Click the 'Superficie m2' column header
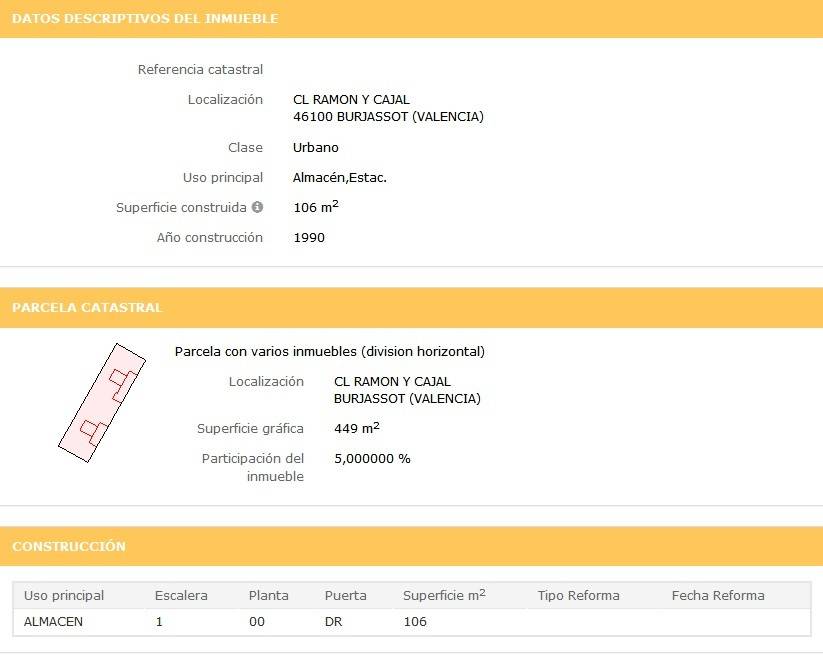The height and width of the screenshot is (655, 823). (x=444, y=595)
